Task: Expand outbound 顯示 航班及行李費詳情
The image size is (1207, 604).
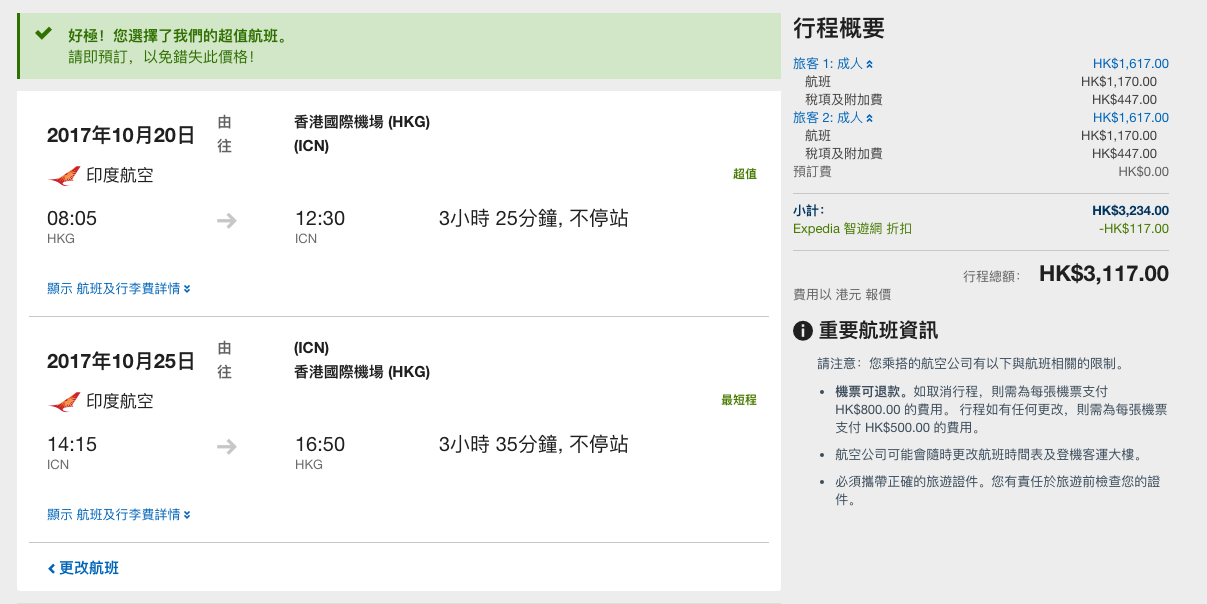Action: coord(119,289)
